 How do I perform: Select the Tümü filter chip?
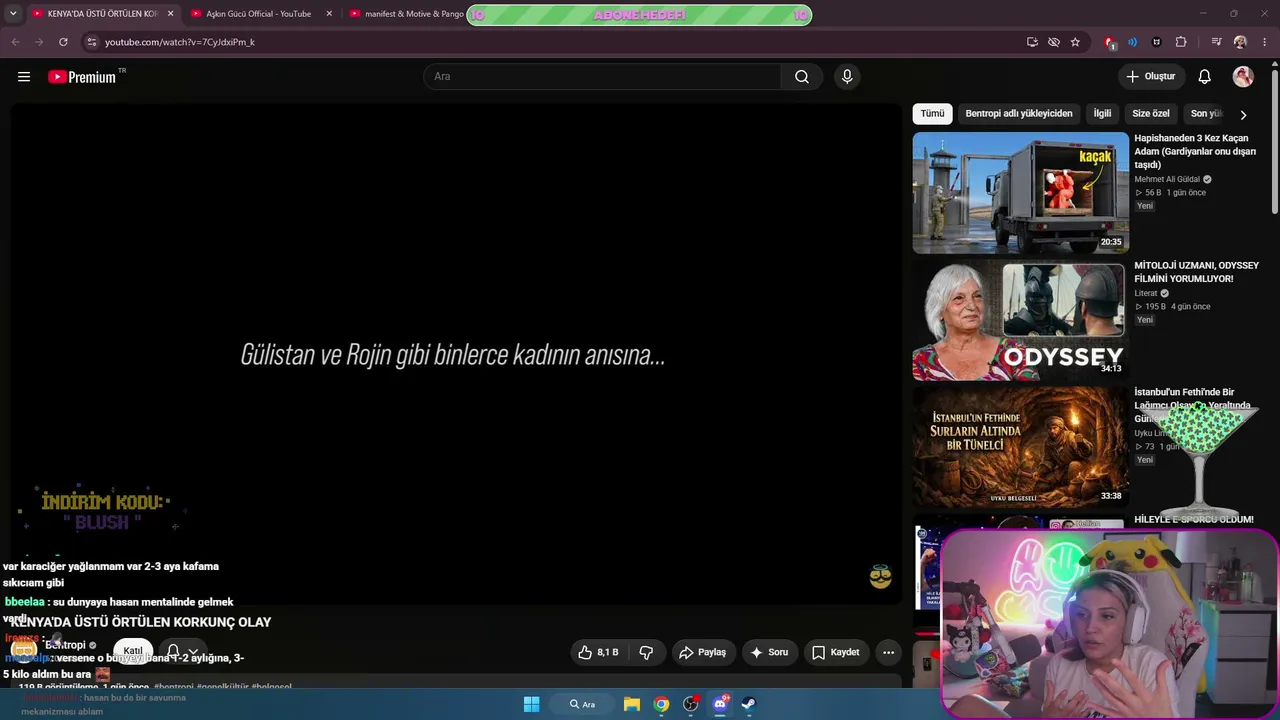(932, 114)
